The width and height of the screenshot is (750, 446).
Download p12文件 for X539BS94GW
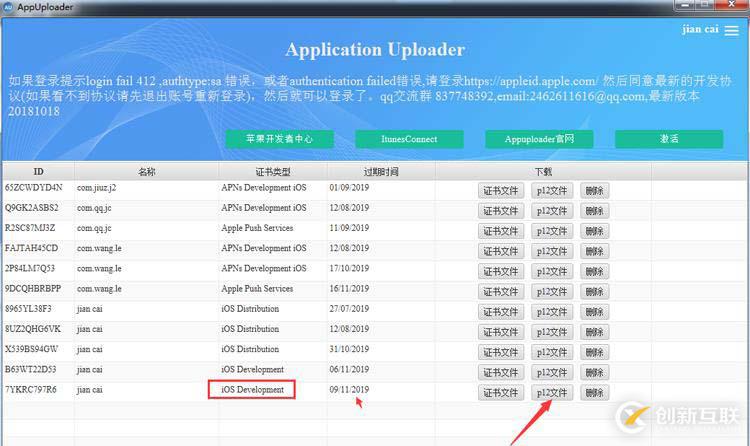[552, 352]
